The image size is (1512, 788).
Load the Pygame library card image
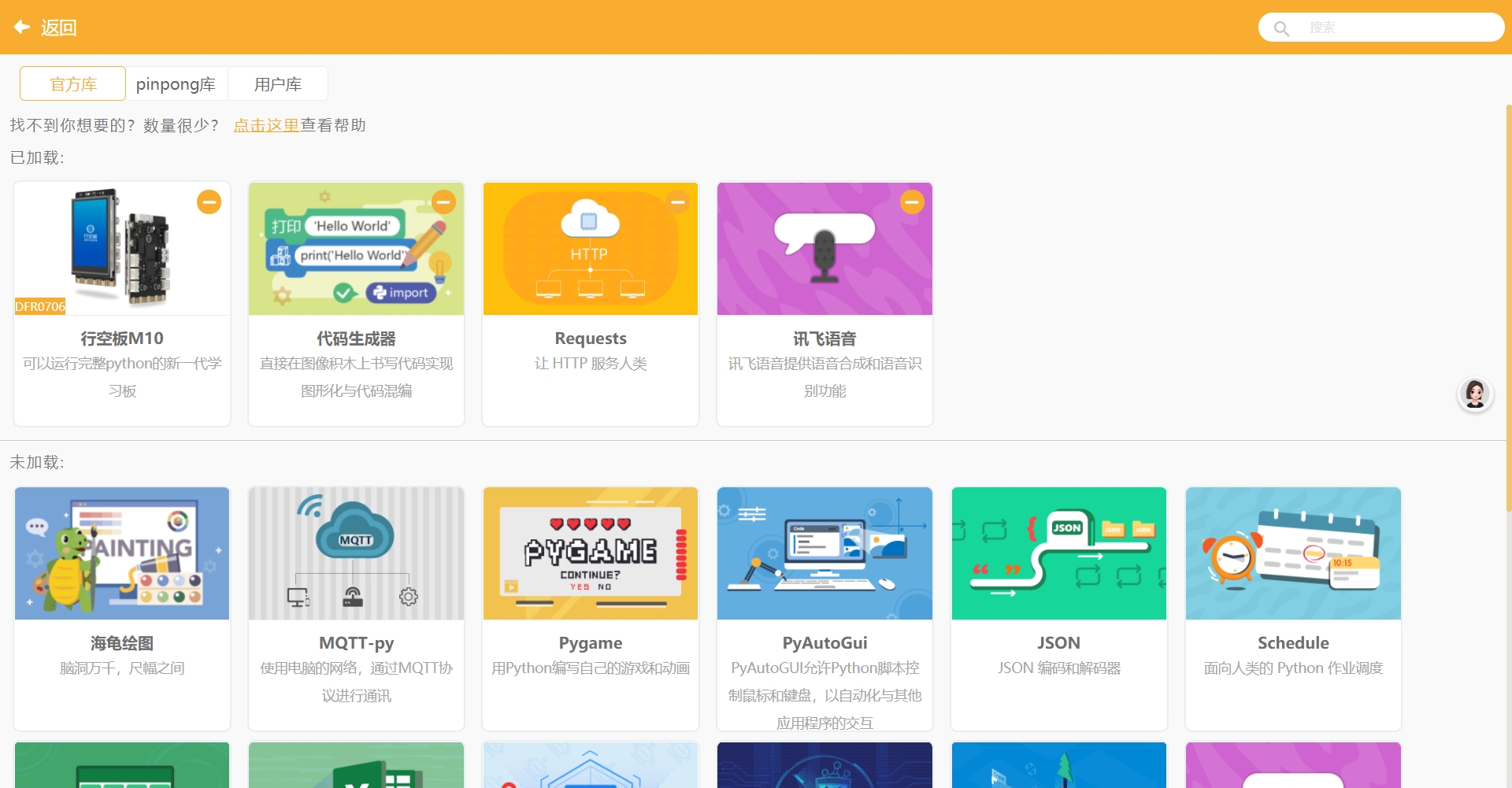[x=591, y=553]
